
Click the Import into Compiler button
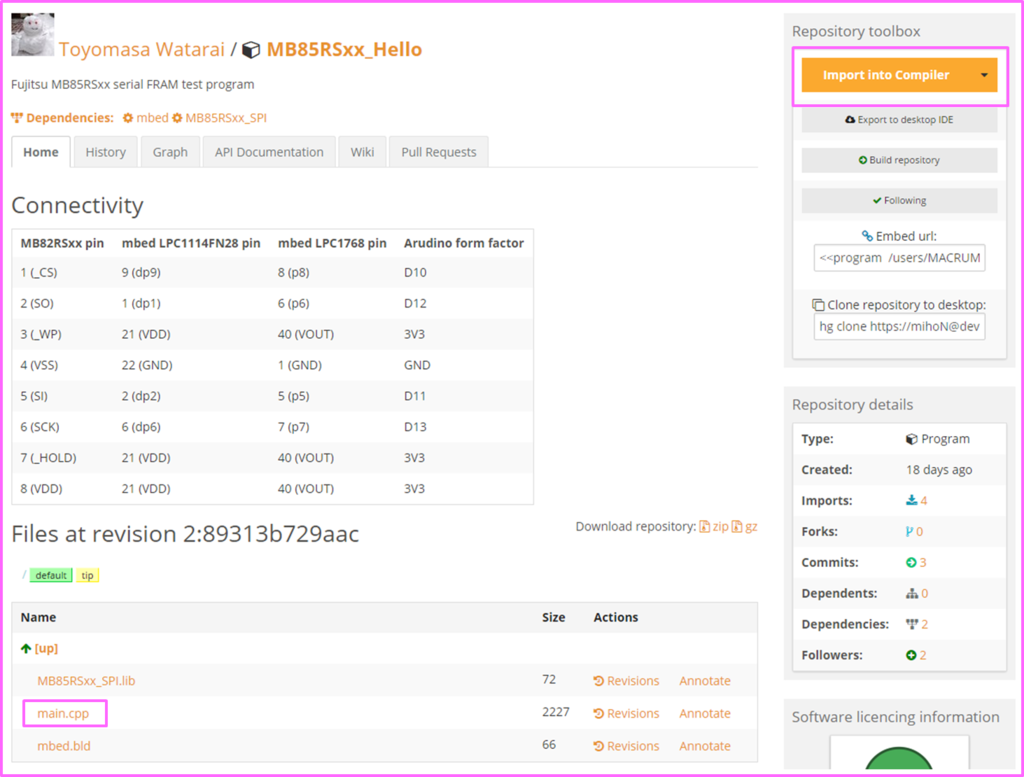pos(886,75)
